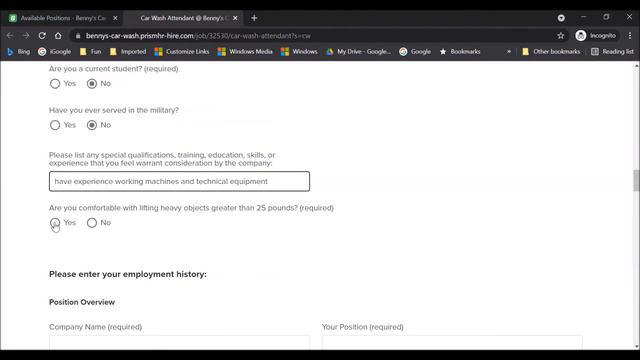Click the circular icon in the tab strip
The width and height of the screenshot is (640, 360).
tap(561, 18)
